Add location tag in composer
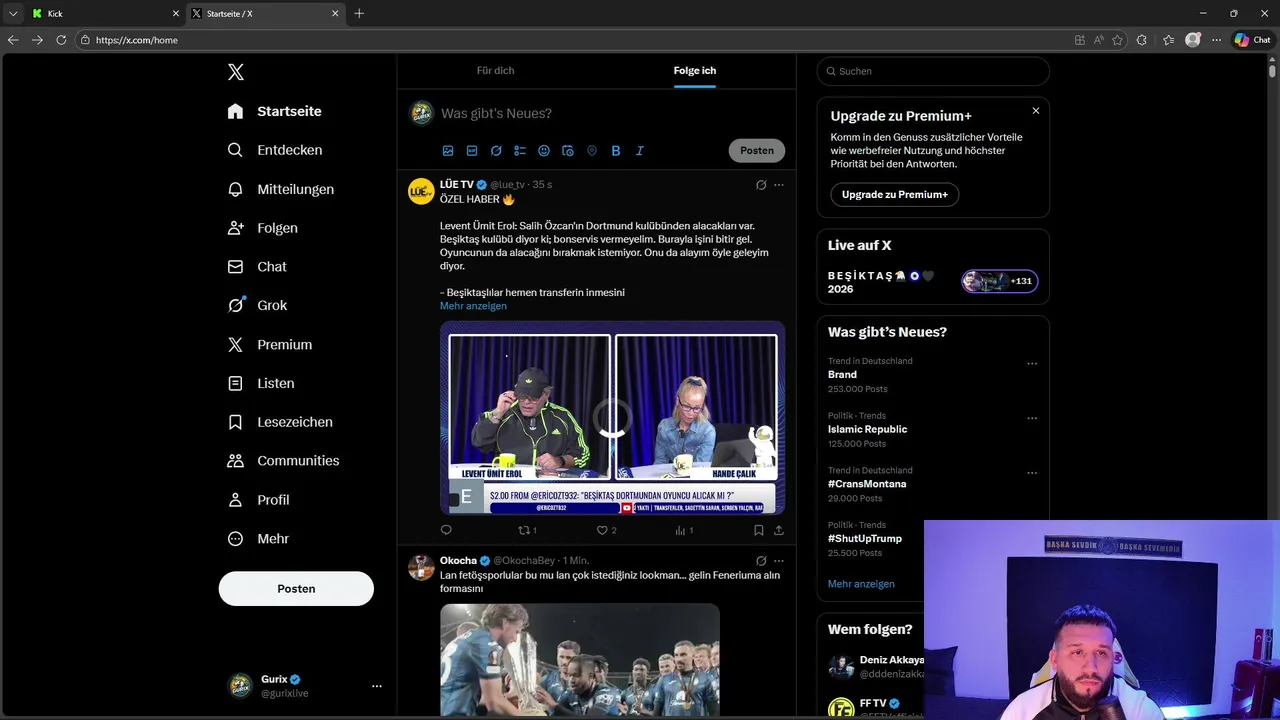Screen dimensions: 1280x720 pyautogui.click(x=592, y=151)
